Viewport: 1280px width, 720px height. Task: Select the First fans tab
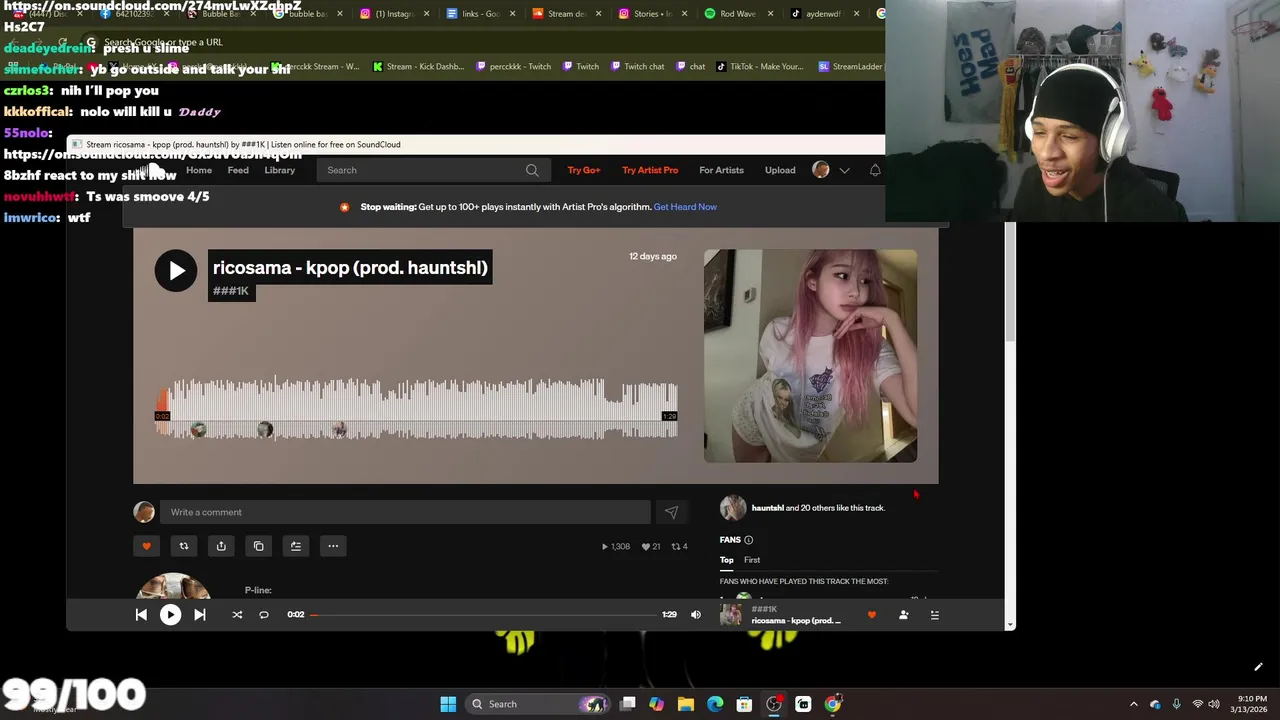pos(752,560)
